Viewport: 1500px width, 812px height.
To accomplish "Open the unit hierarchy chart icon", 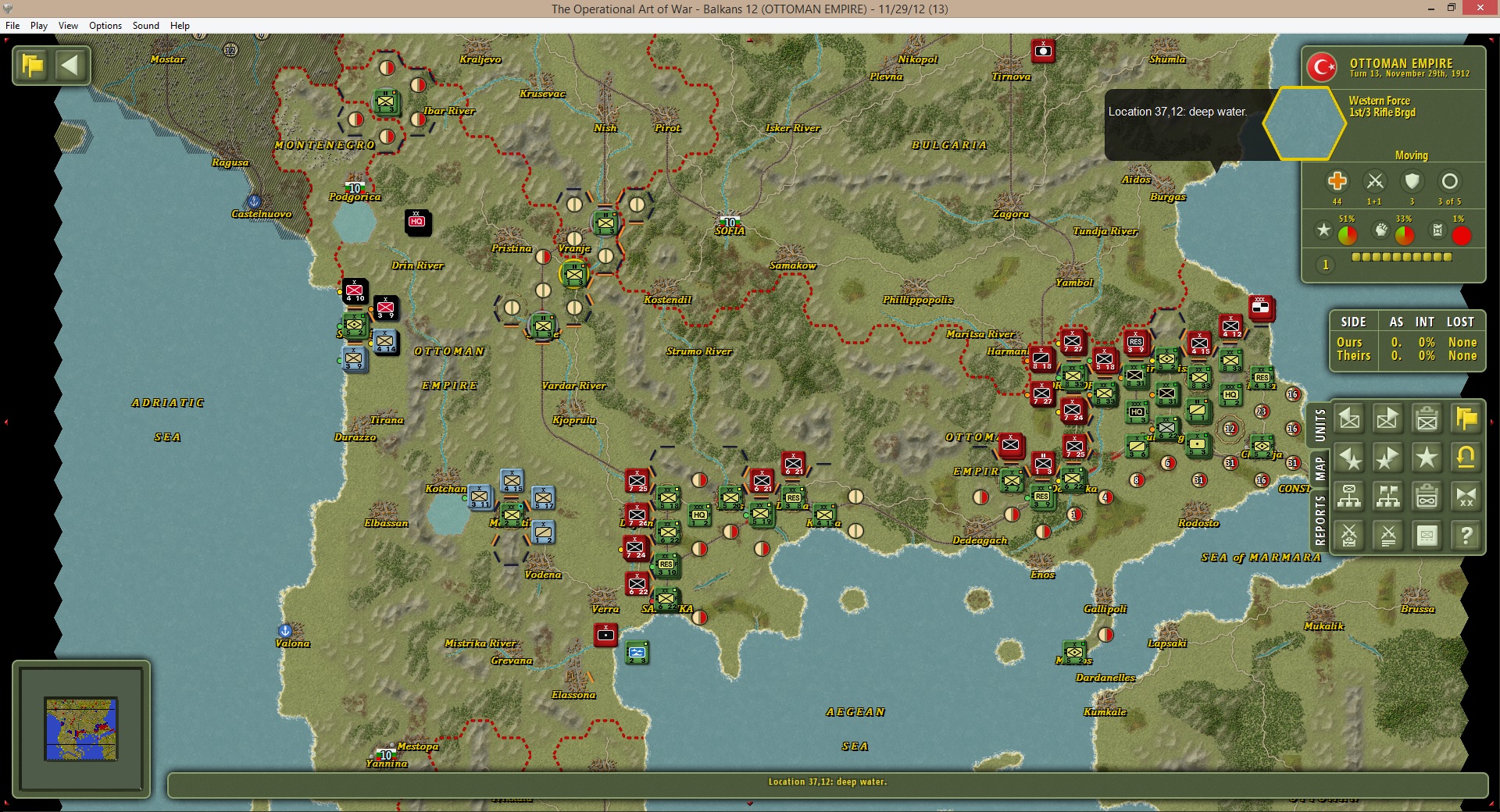I will [x=1349, y=497].
